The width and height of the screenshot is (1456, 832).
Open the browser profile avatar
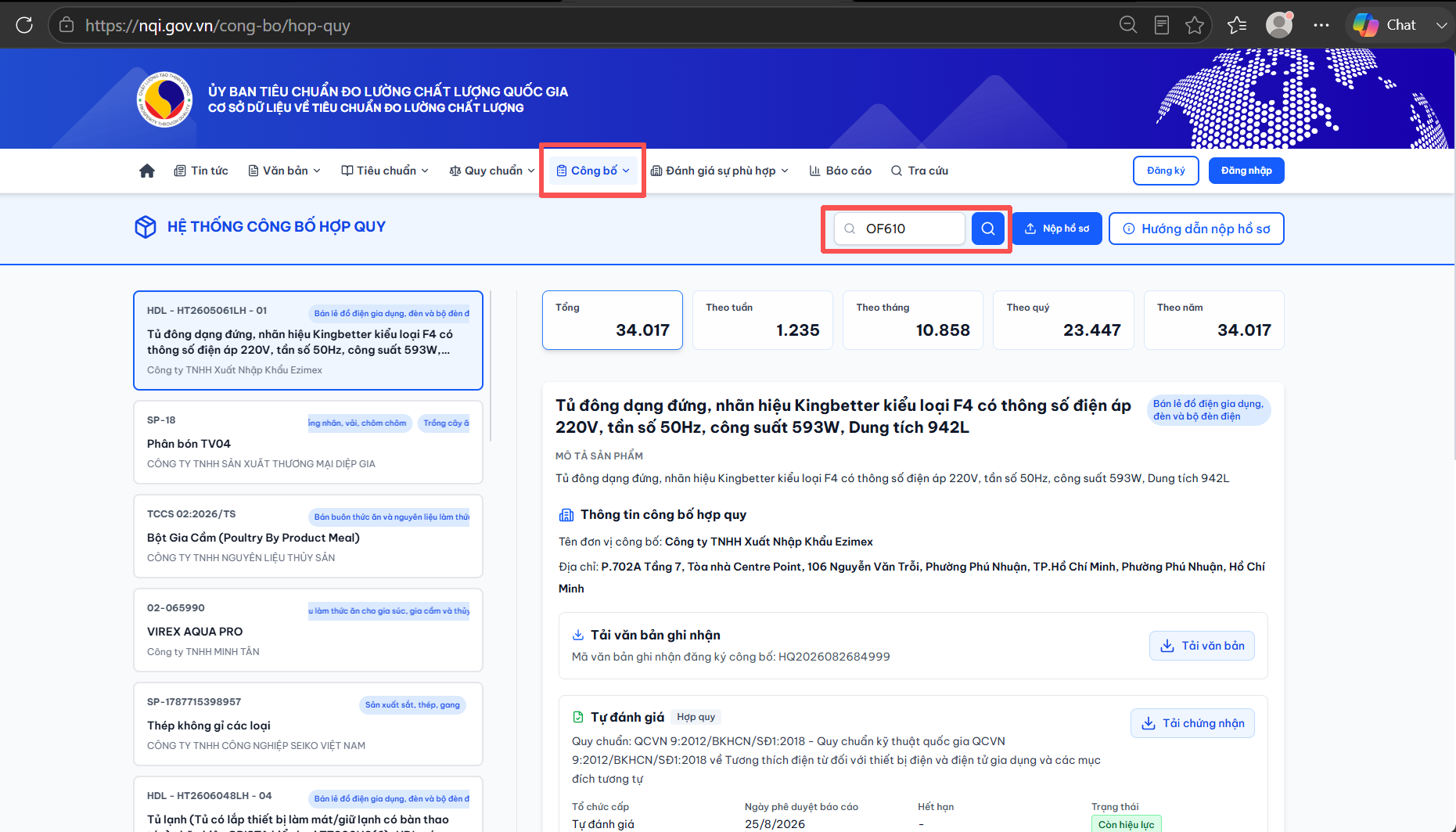tap(1279, 25)
